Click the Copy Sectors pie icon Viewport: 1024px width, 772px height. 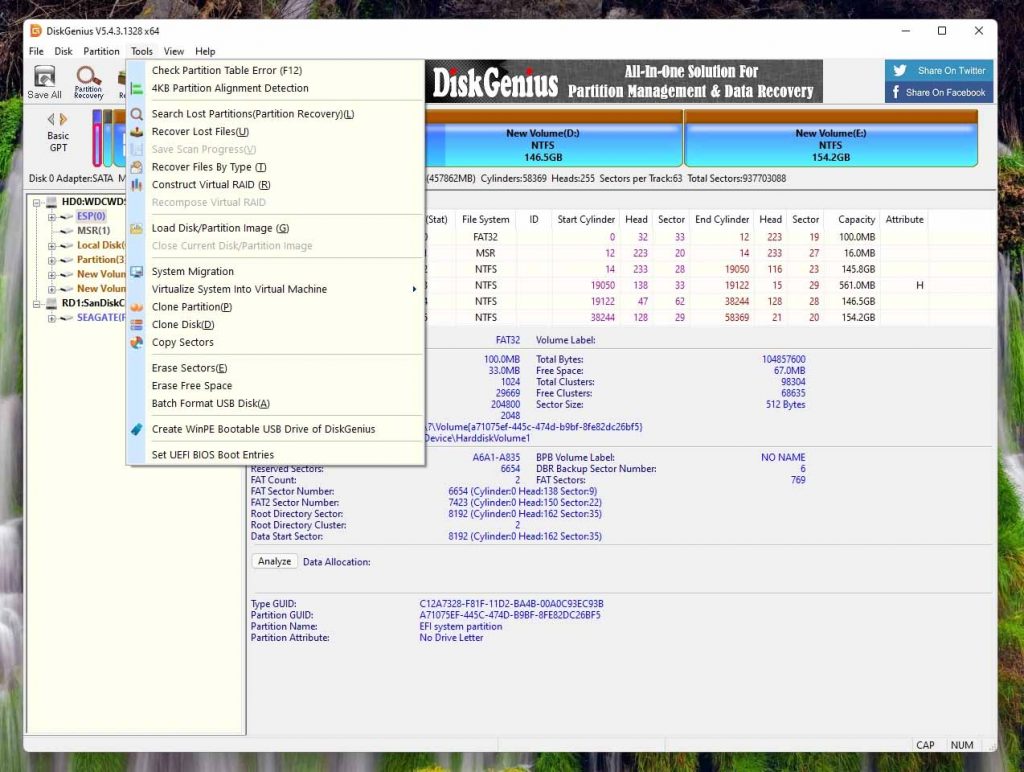point(137,343)
